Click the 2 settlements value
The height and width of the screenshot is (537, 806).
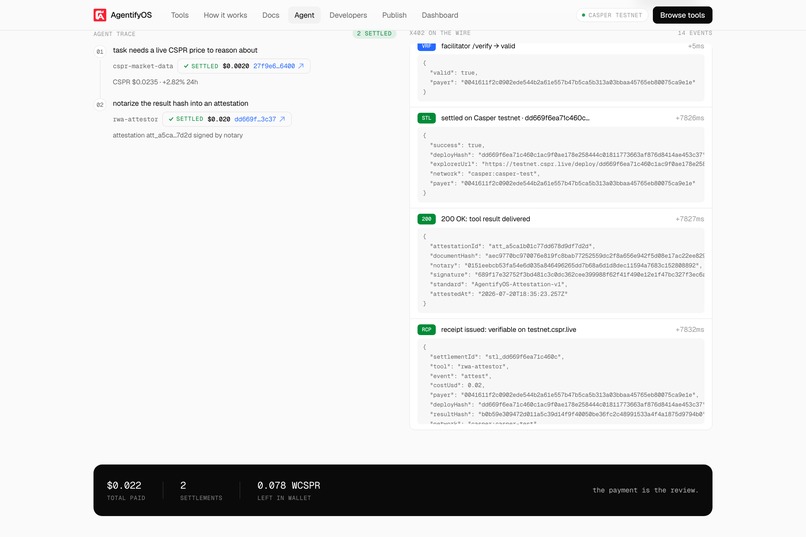[x=183, y=485]
